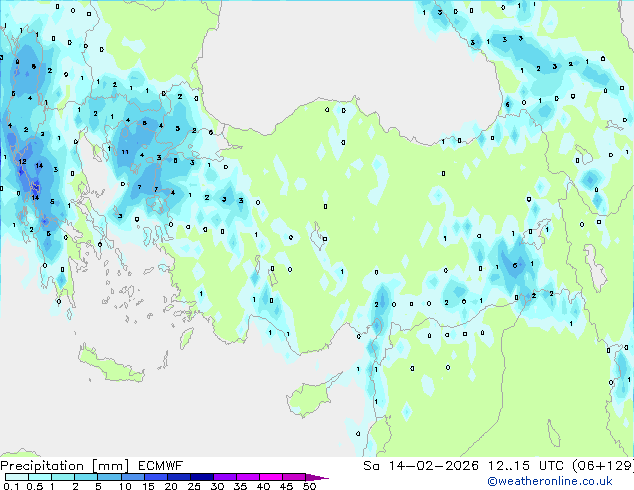This screenshot has height=490, width=634.
Task: Click the 'Sa 14-02-2026' date text
Action: 421,466
